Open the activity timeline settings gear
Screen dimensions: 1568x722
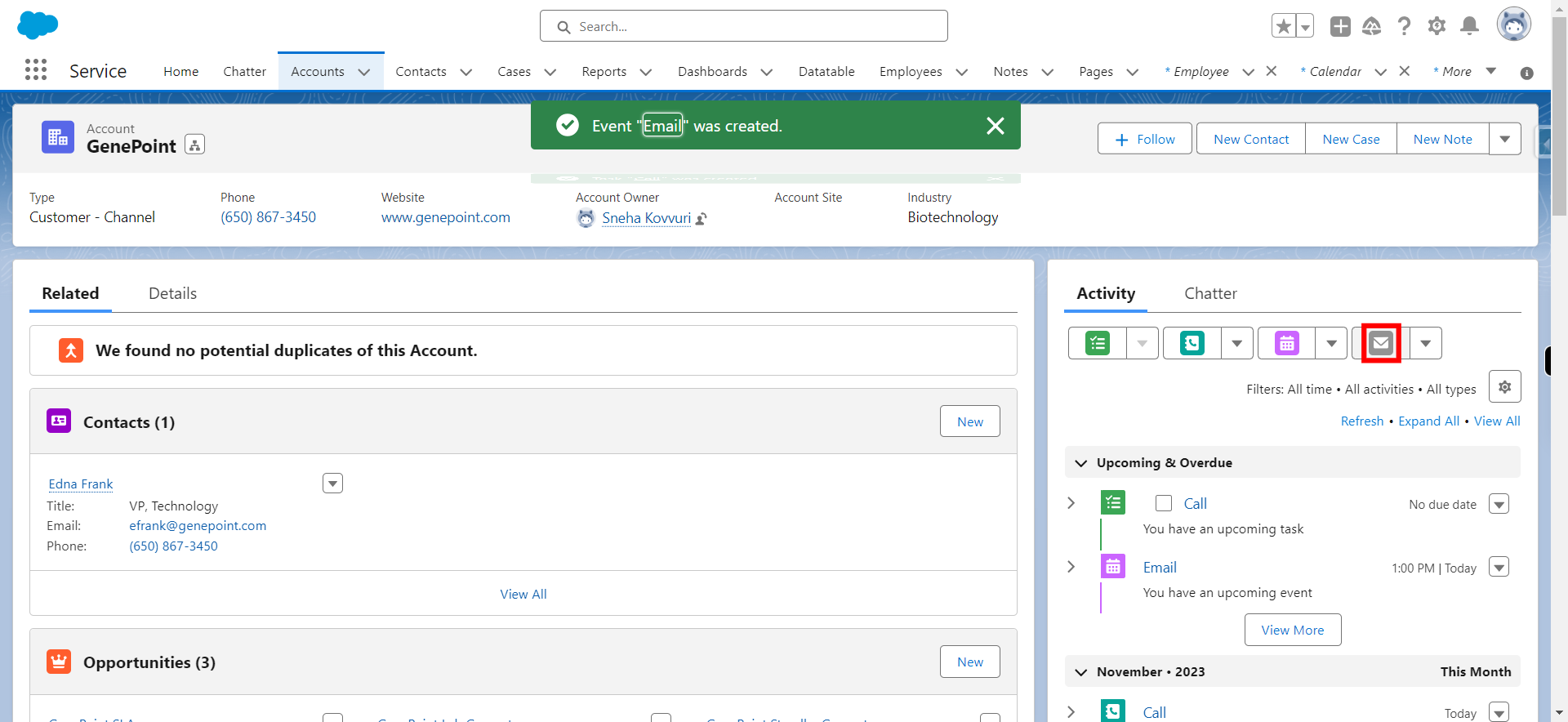pos(1504,387)
